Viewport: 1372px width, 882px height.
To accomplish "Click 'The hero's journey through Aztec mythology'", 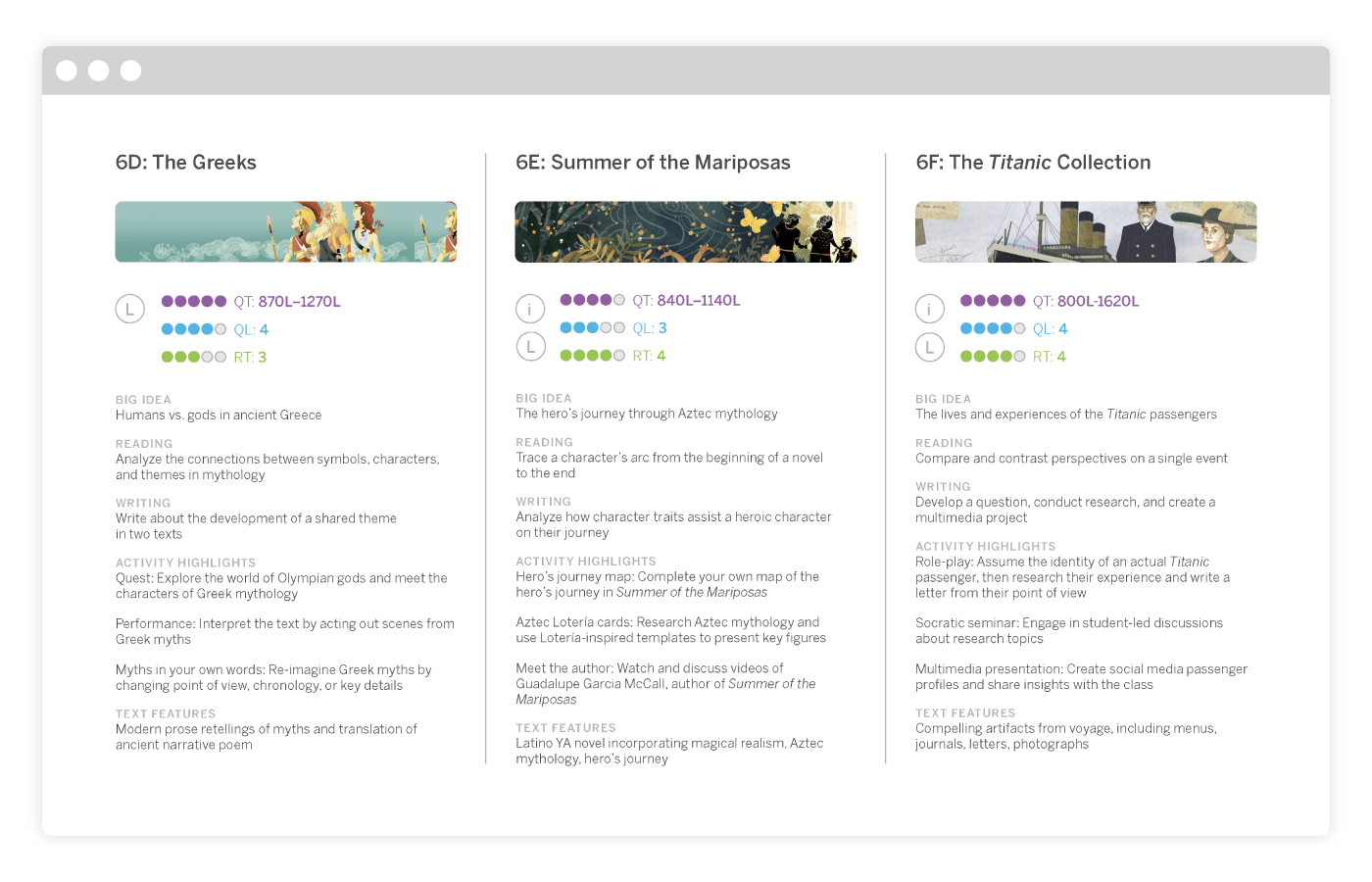I will point(647,414).
